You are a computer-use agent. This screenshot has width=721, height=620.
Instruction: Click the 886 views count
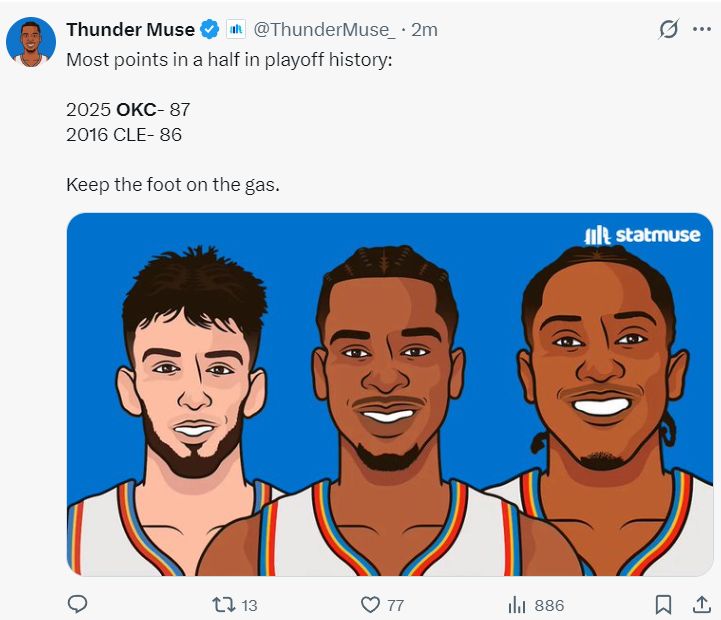(x=549, y=605)
